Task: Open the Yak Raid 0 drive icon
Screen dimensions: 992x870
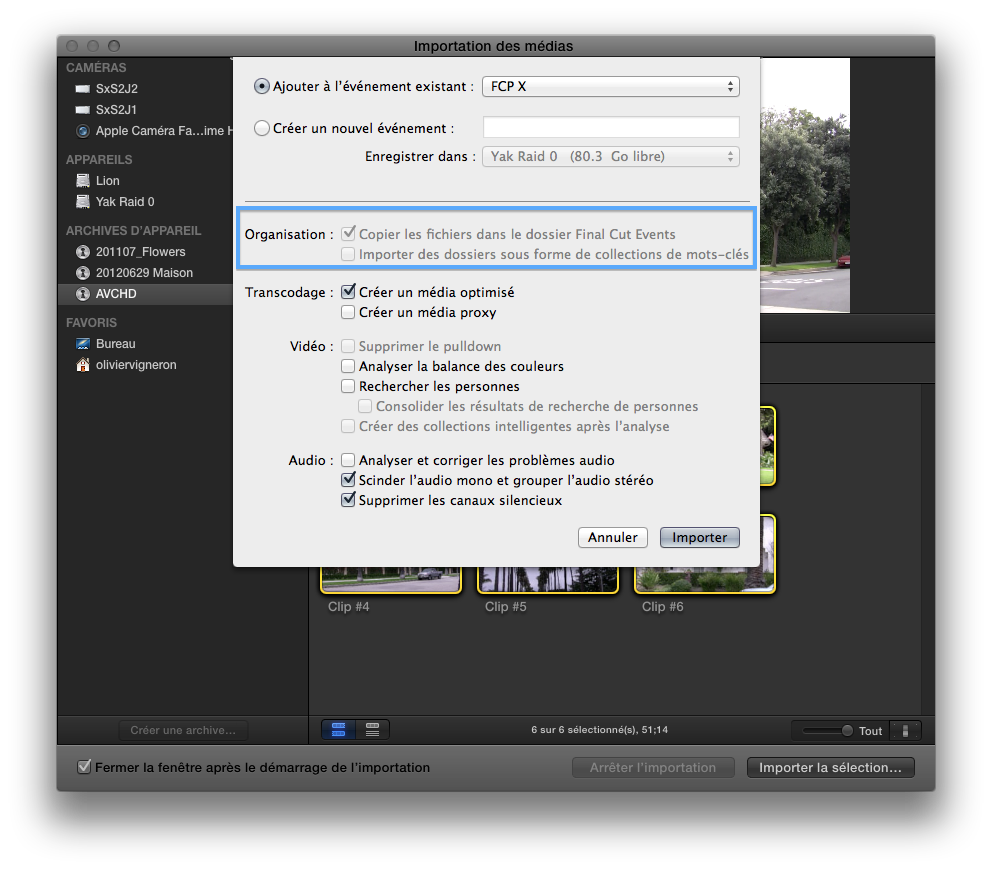Action: [x=82, y=201]
